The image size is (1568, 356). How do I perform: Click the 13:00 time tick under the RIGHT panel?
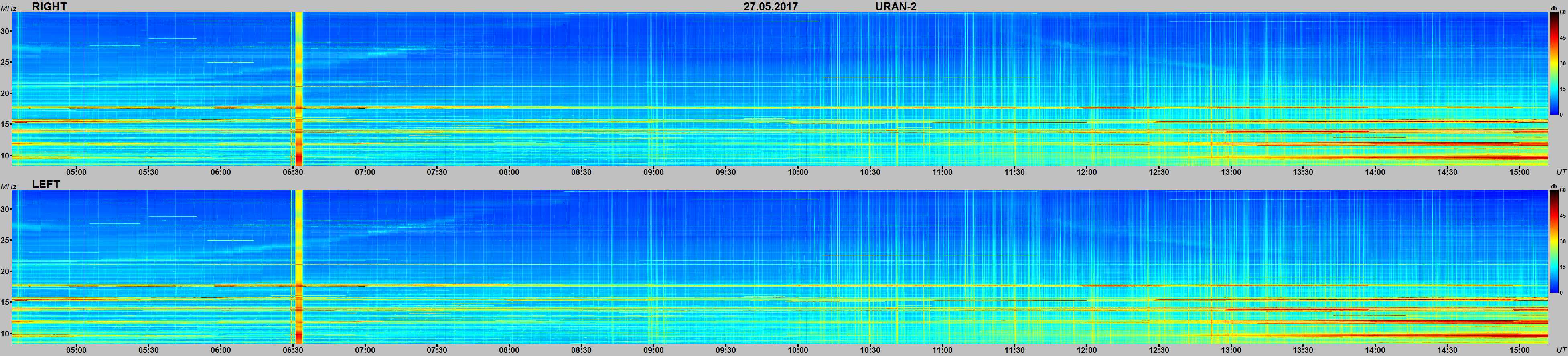(1231, 172)
